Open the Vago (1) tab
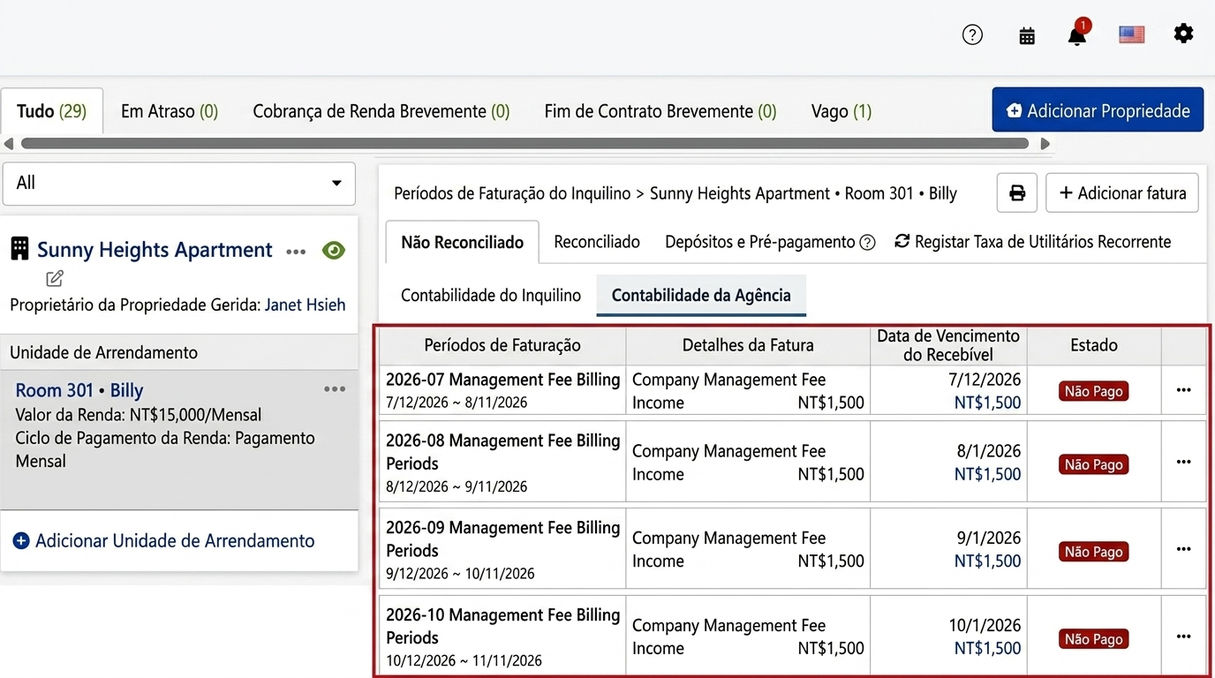The width and height of the screenshot is (1215, 678). coord(841,111)
